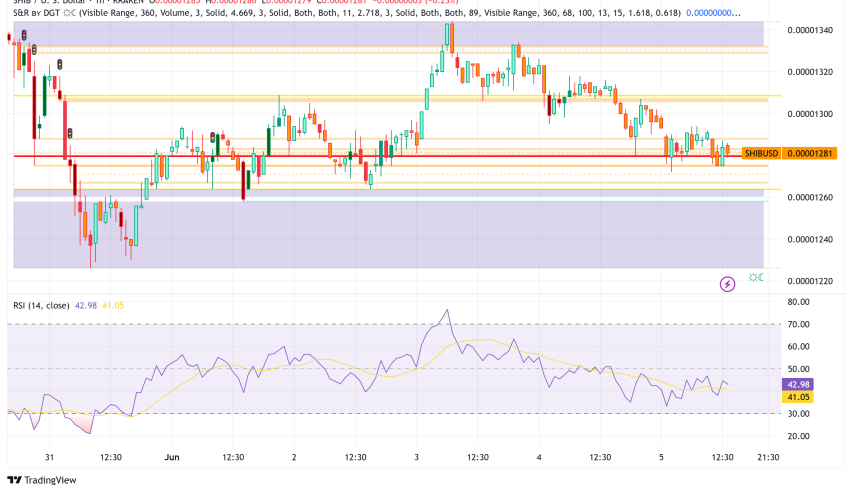Click the 4 date on the time axis
852x485 pixels.
point(539,457)
